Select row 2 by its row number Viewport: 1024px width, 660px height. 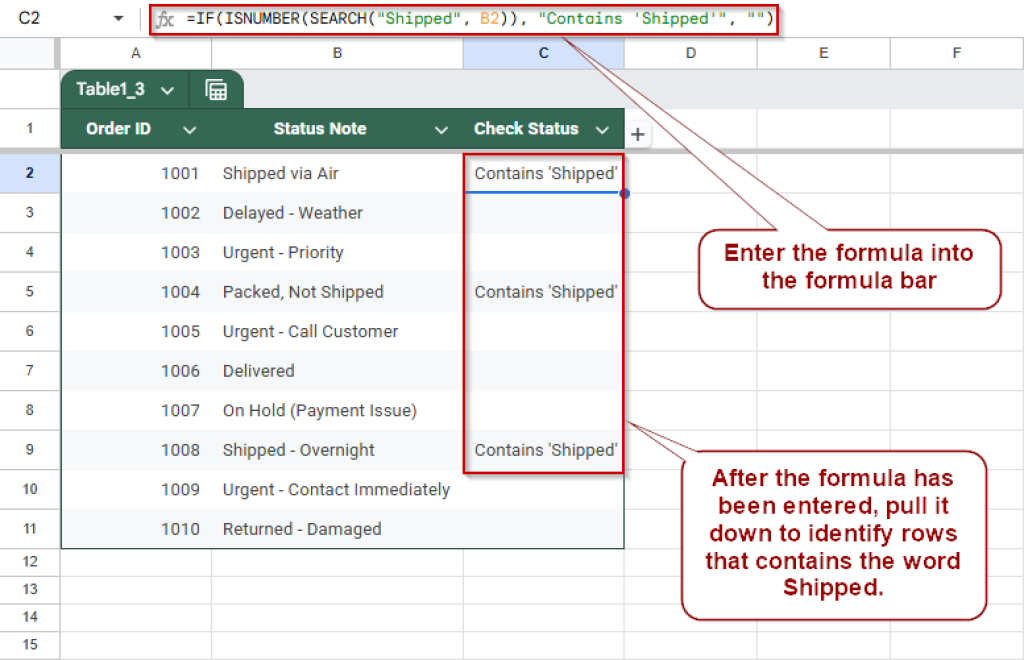pos(29,173)
